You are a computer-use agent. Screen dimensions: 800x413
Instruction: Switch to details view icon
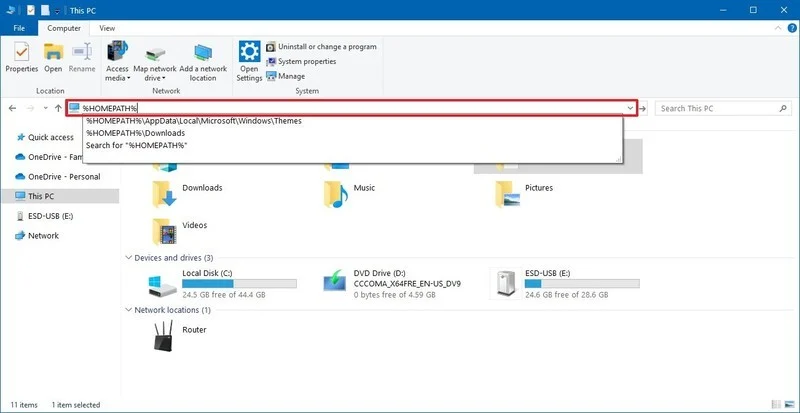776,405
